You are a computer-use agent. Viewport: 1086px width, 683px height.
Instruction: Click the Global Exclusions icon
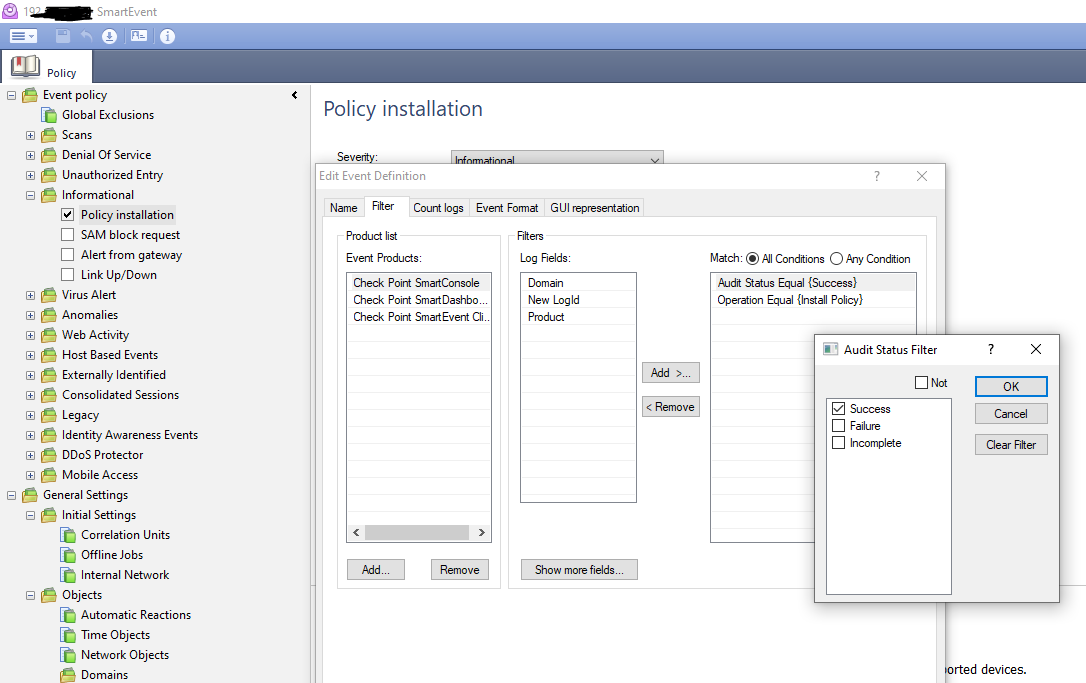click(50, 115)
